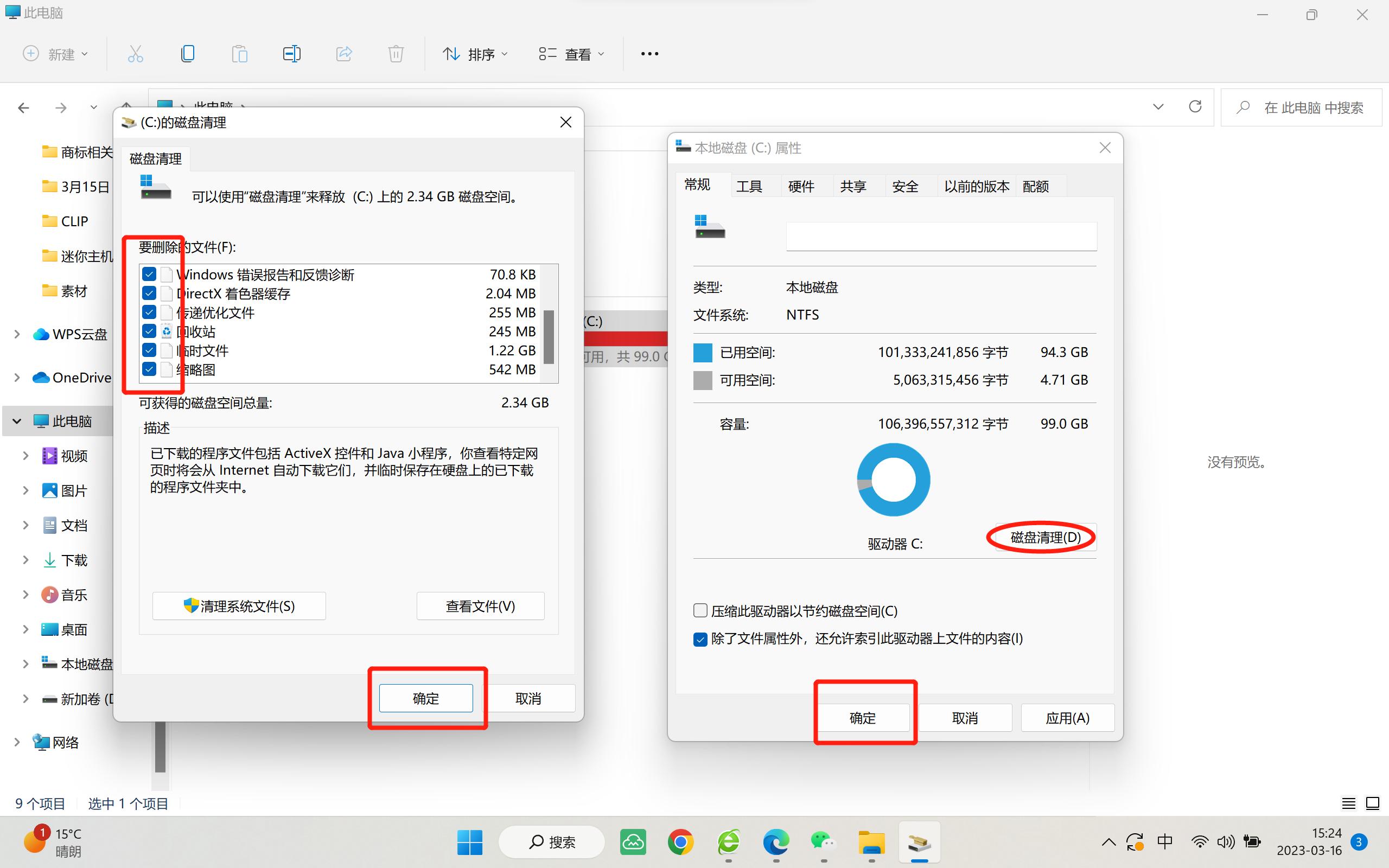Uncheck the 回收站 cleanup option

(149, 331)
